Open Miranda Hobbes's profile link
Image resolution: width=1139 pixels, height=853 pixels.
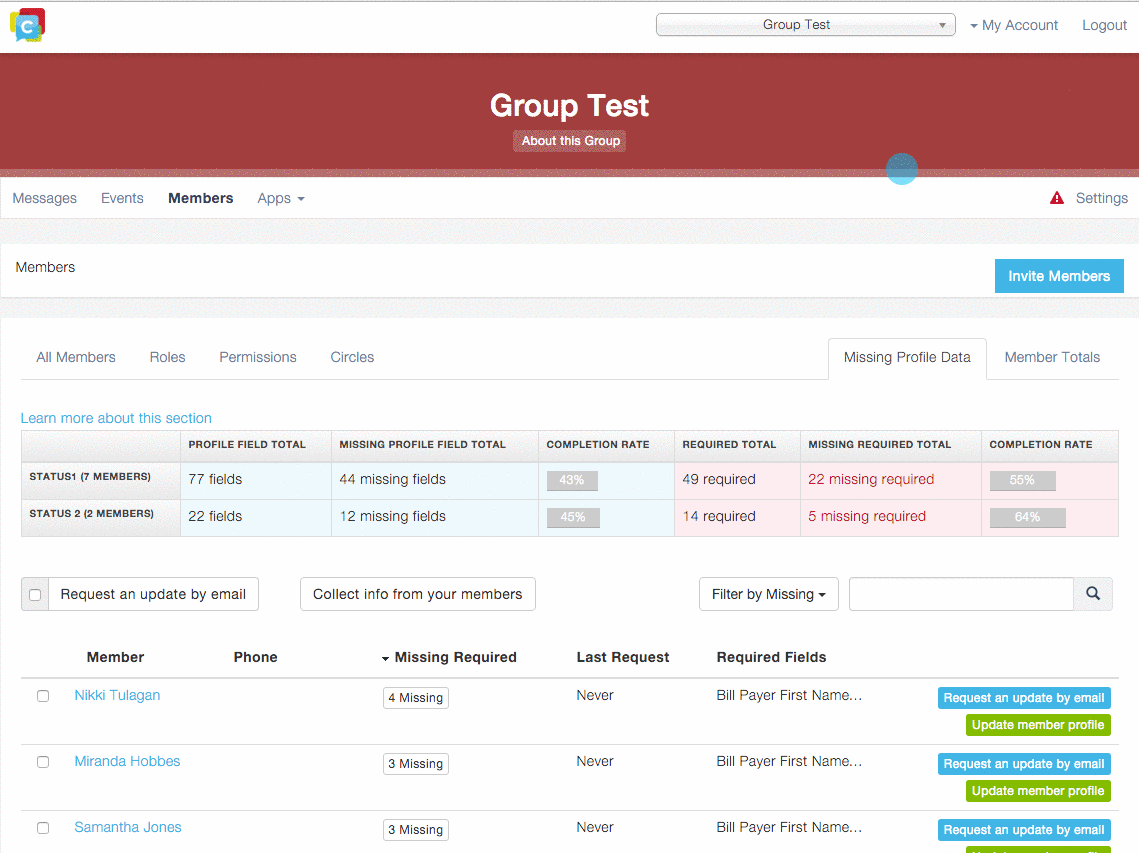pyautogui.click(x=127, y=761)
